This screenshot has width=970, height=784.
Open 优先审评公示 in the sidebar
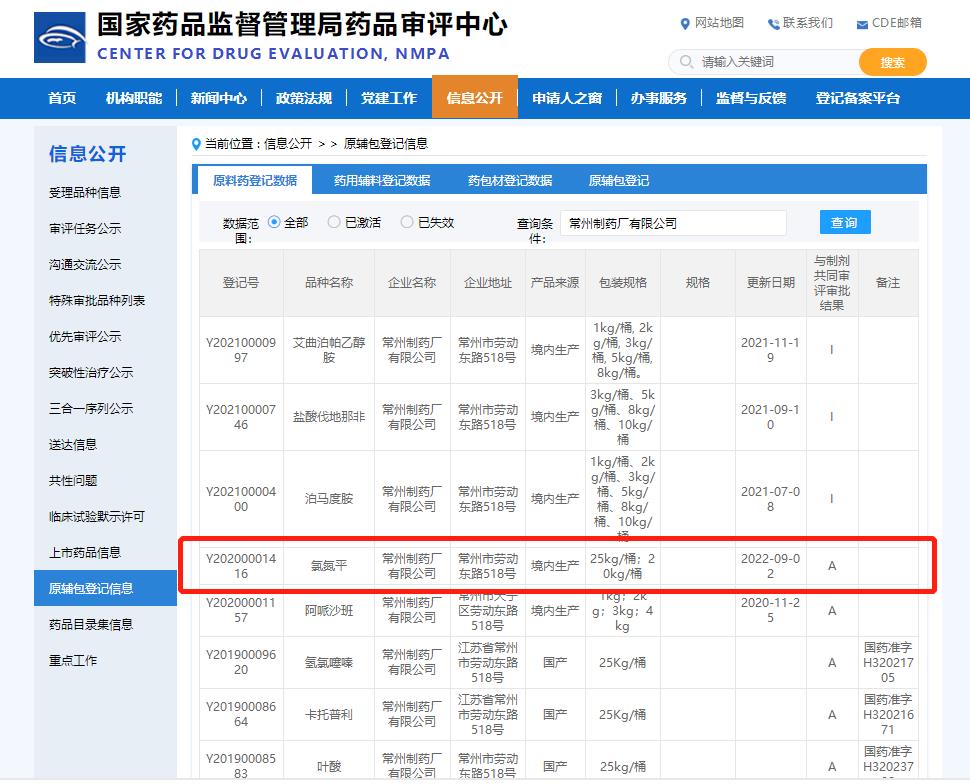85,337
